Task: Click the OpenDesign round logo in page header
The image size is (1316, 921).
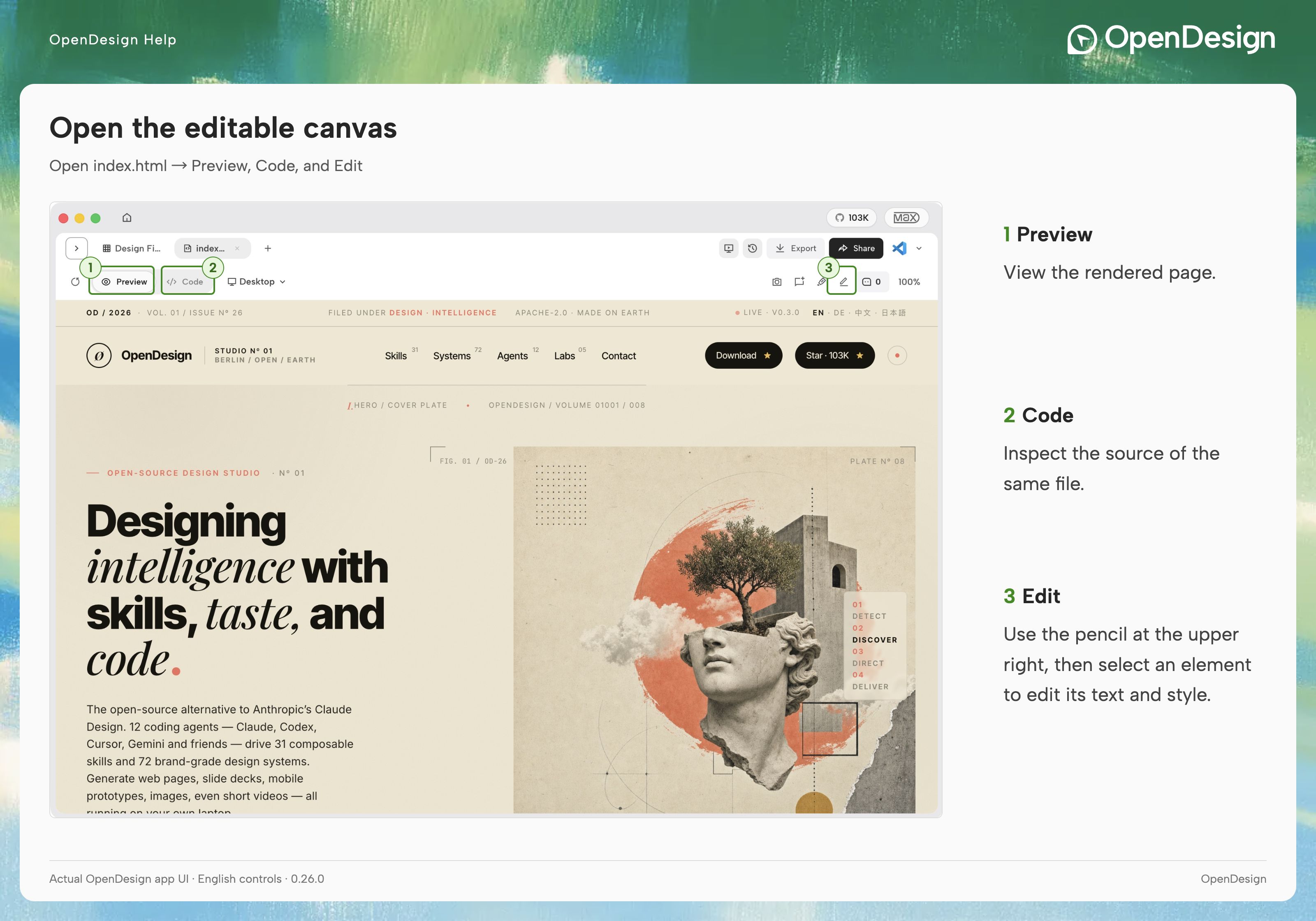Action: pos(99,355)
